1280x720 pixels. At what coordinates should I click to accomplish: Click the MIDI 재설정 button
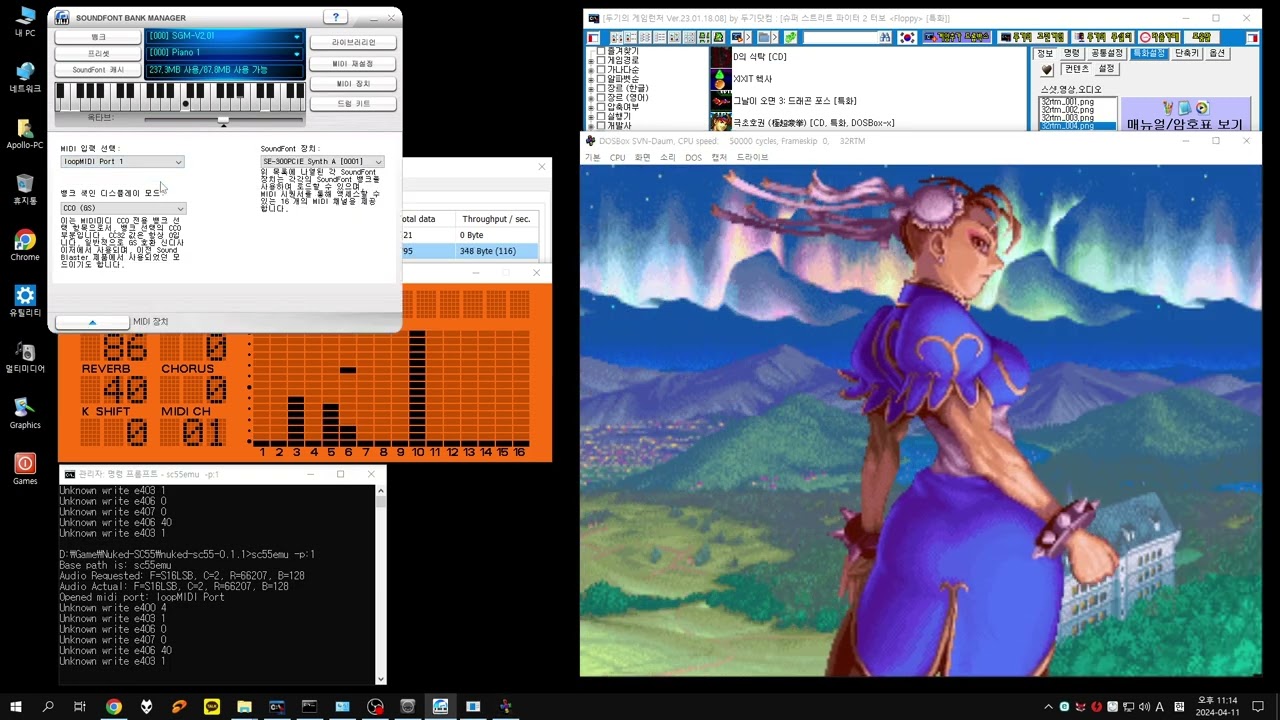point(354,64)
